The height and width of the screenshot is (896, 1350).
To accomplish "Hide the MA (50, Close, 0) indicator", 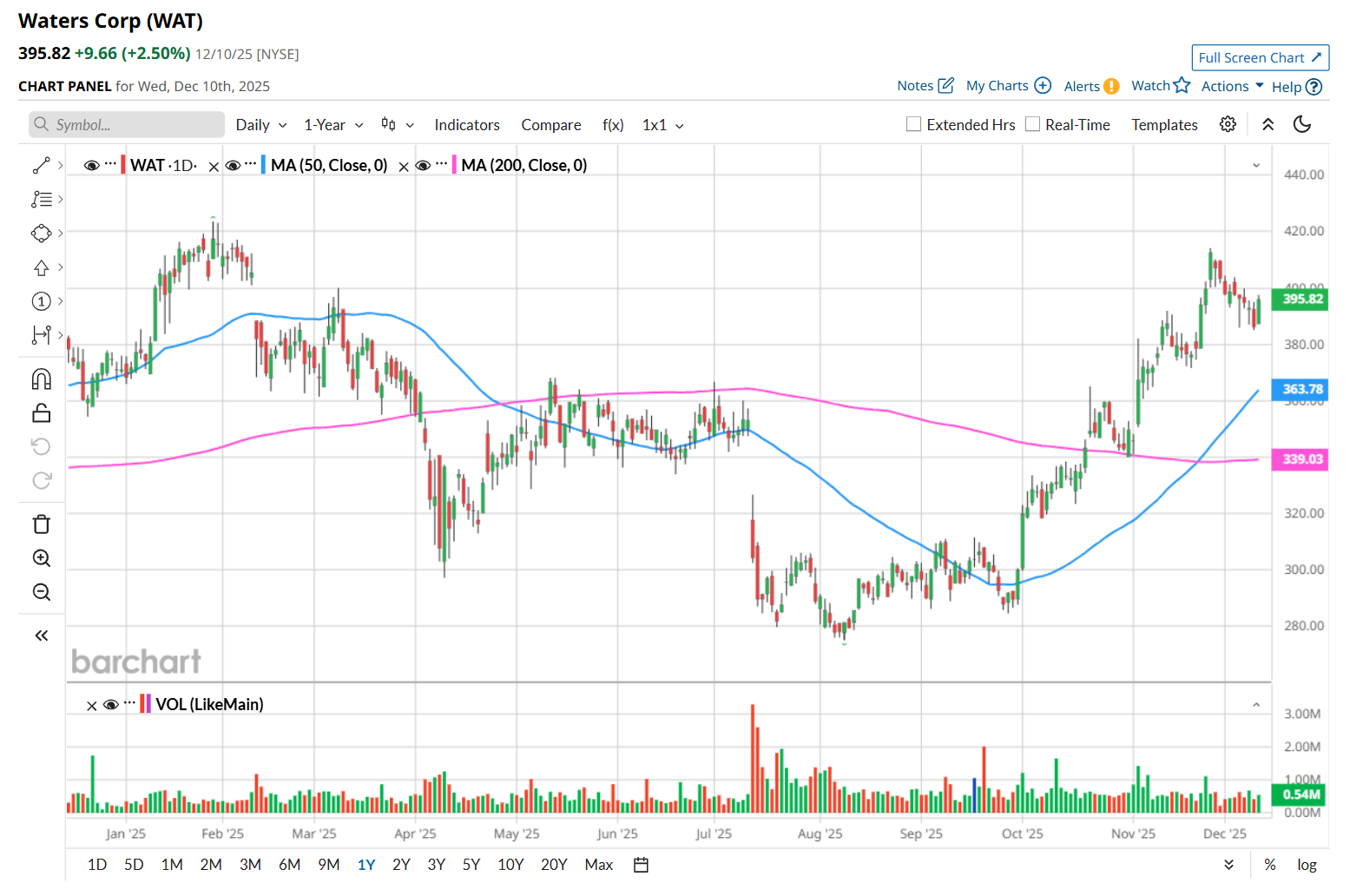I will pyautogui.click(x=233, y=165).
